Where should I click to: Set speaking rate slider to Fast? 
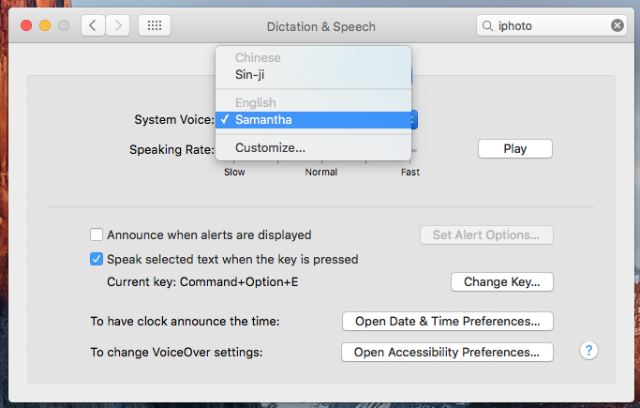click(x=410, y=152)
